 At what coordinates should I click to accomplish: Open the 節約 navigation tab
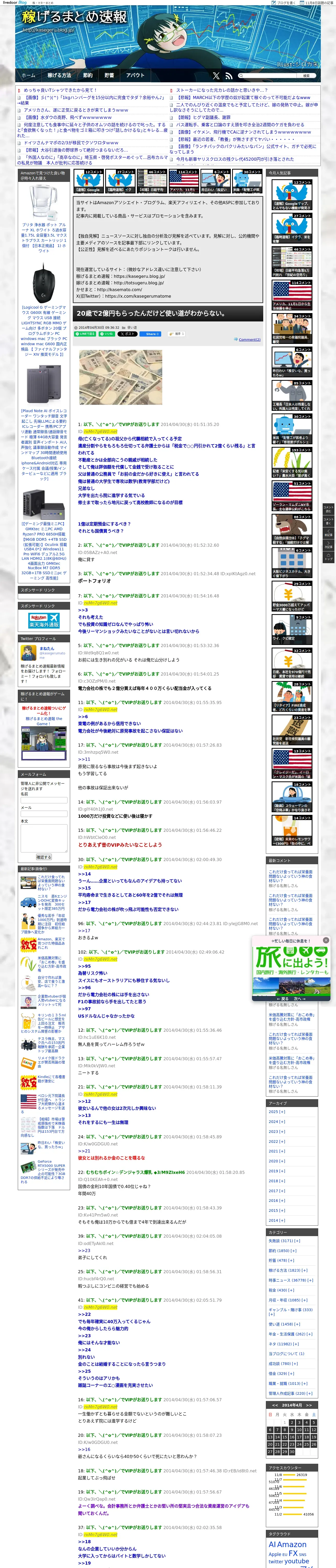coord(88,76)
